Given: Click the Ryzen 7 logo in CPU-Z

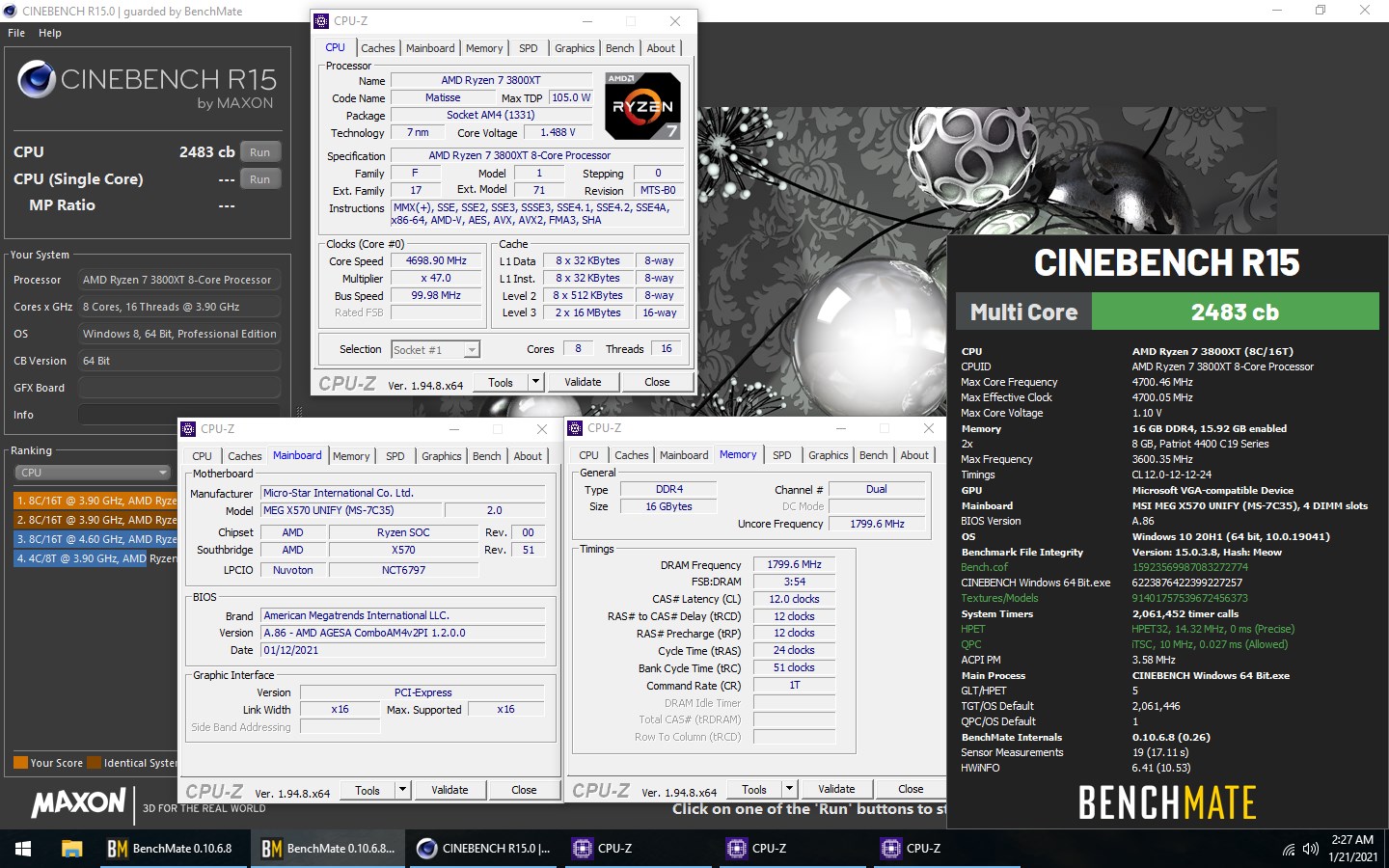Looking at the screenshot, I should pyautogui.click(x=643, y=106).
